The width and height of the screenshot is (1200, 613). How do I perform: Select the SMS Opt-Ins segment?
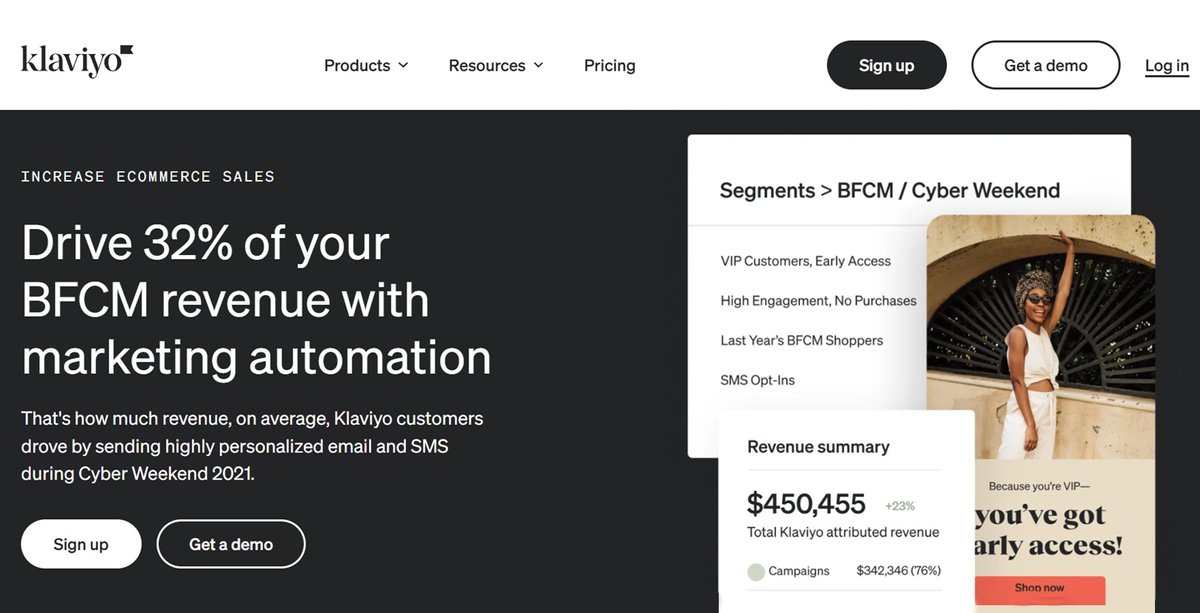758,380
